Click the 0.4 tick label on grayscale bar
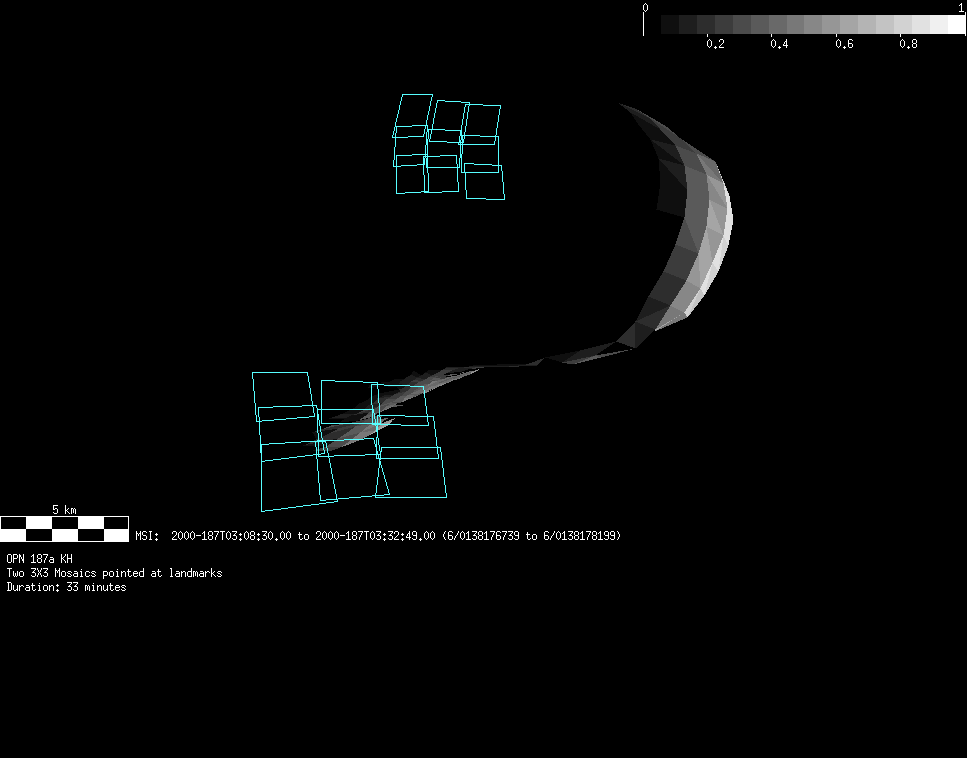 (779, 44)
